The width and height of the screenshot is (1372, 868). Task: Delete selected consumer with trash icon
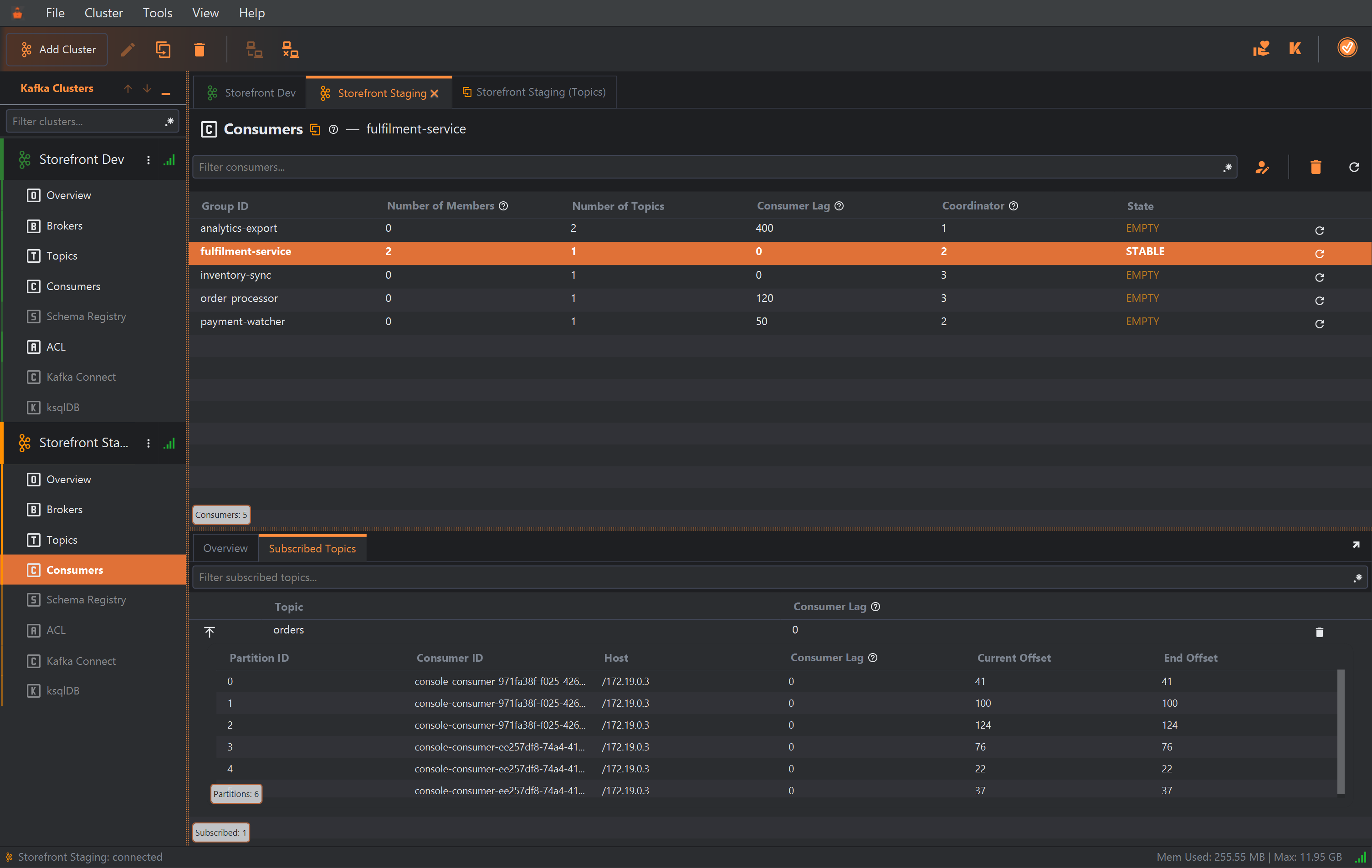coord(1316,168)
